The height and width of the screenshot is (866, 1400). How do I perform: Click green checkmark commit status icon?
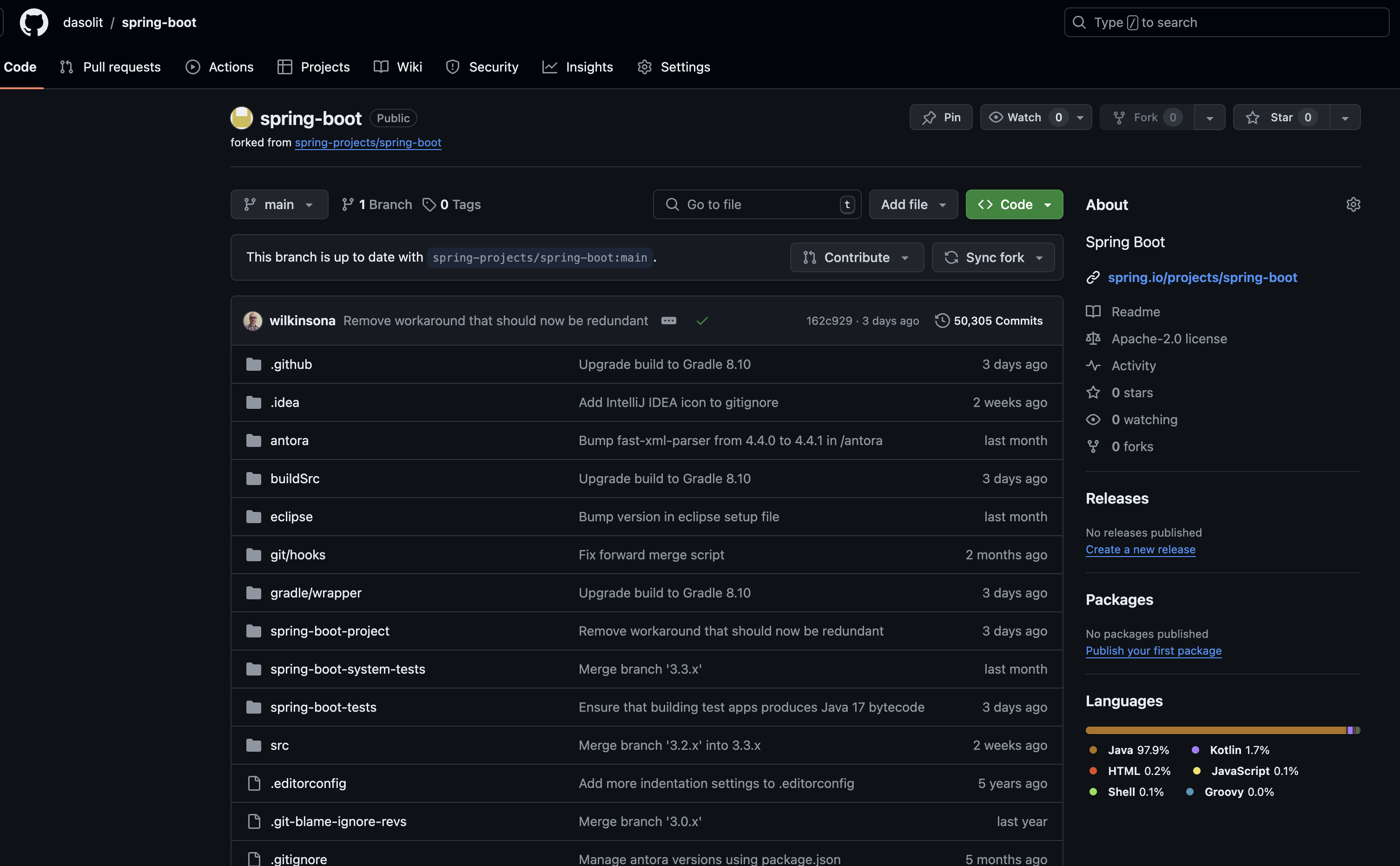coord(702,321)
